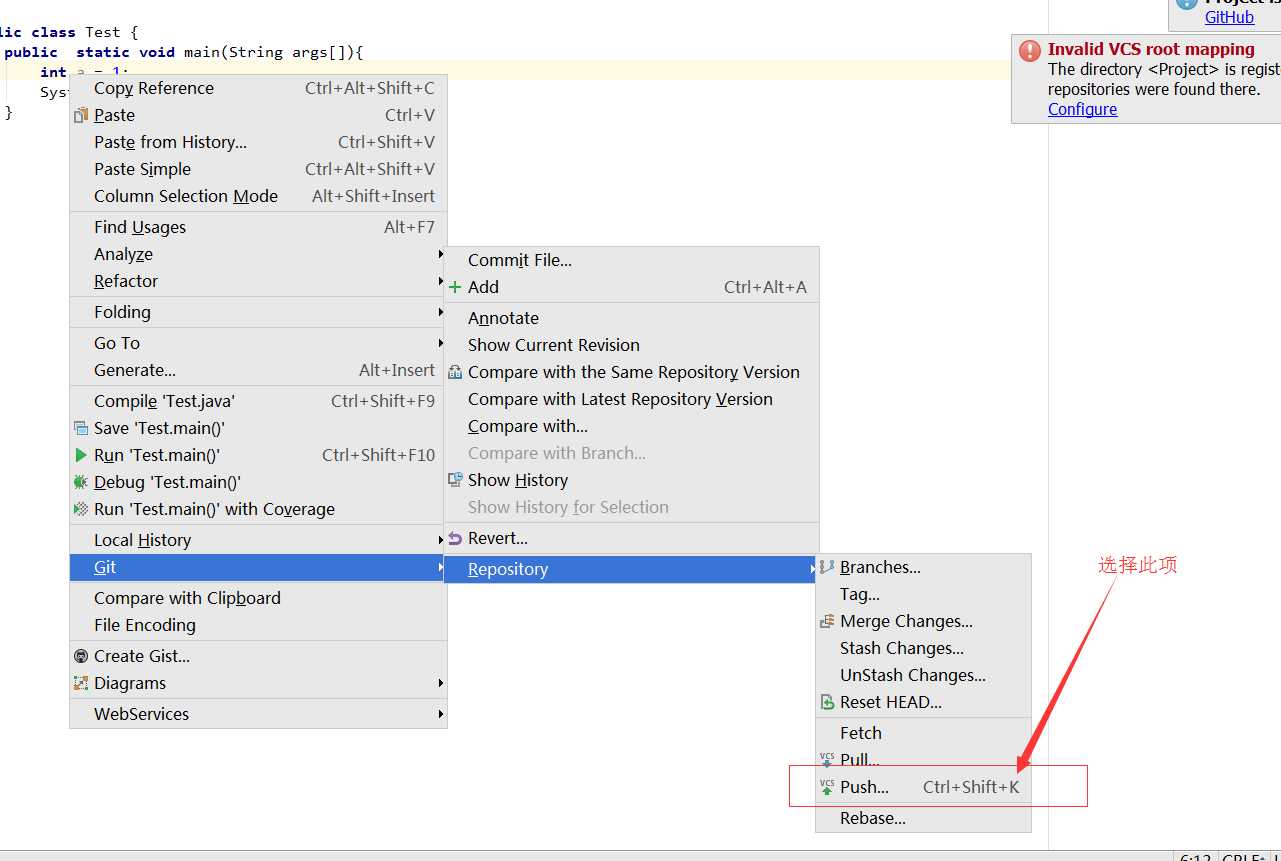
Task: Expand the Local History submenu arrow
Action: point(440,540)
